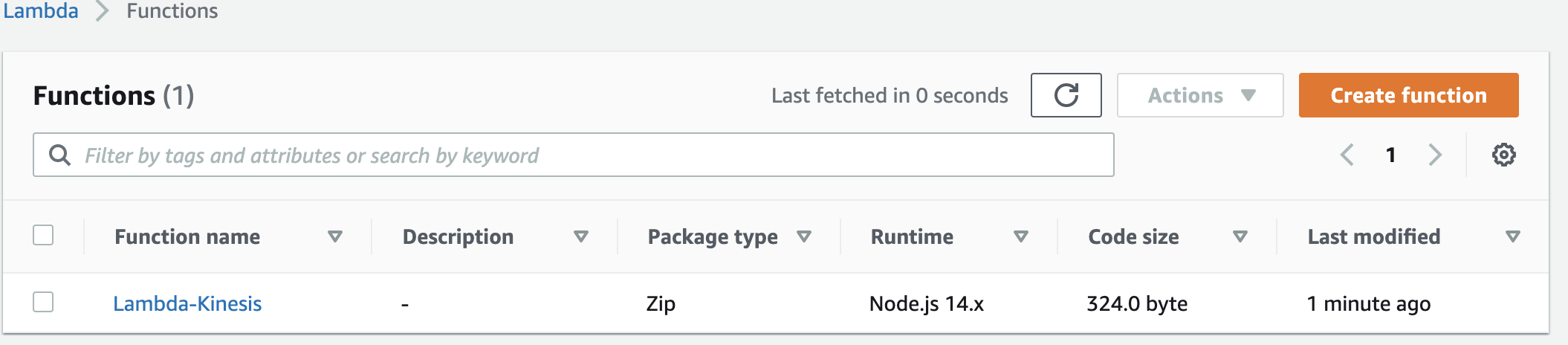Image resolution: width=1568 pixels, height=345 pixels.
Task: Open the Actions dropdown
Action: (1200, 95)
